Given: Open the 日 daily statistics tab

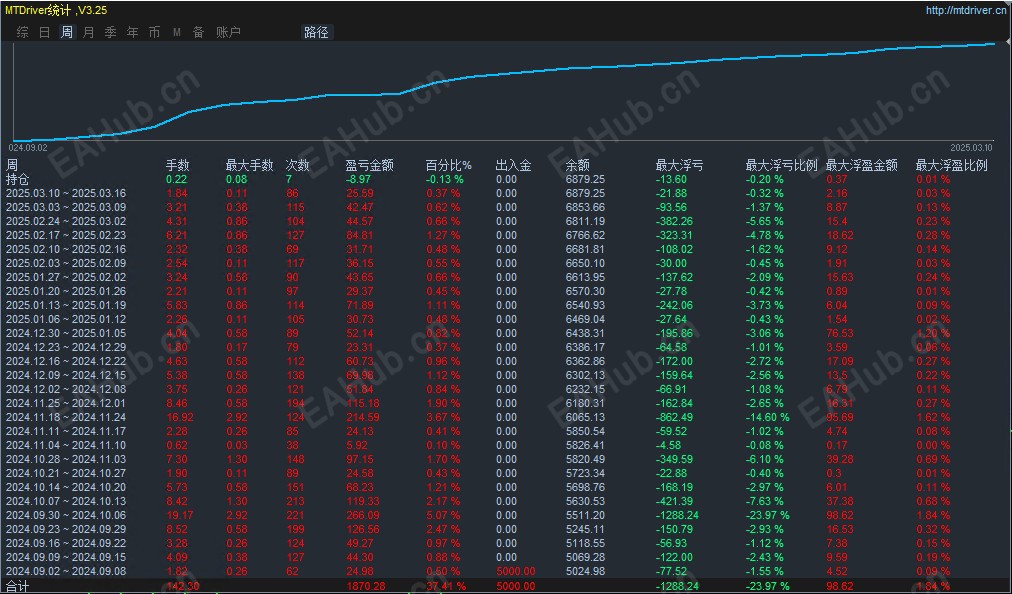Looking at the screenshot, I should click(45, 32).
